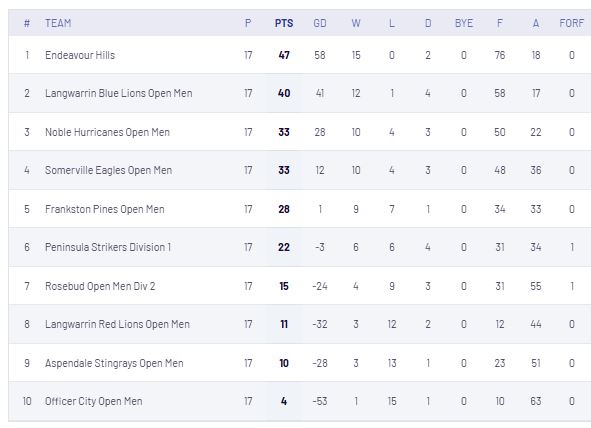Select Aspendale Stingrays Open Men team
Screen dimensions: 591x428
[114, 363]
